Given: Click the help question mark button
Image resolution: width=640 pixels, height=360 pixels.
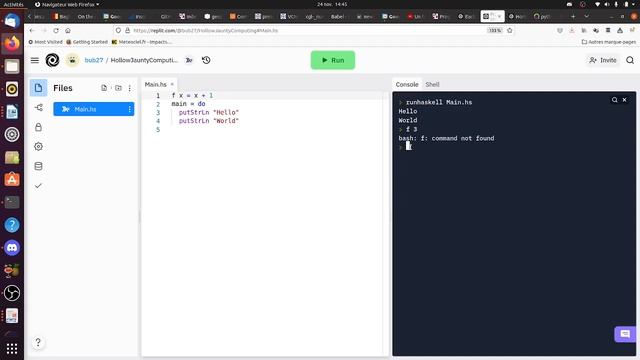Looking at the screenshot, I should point(38,342).
